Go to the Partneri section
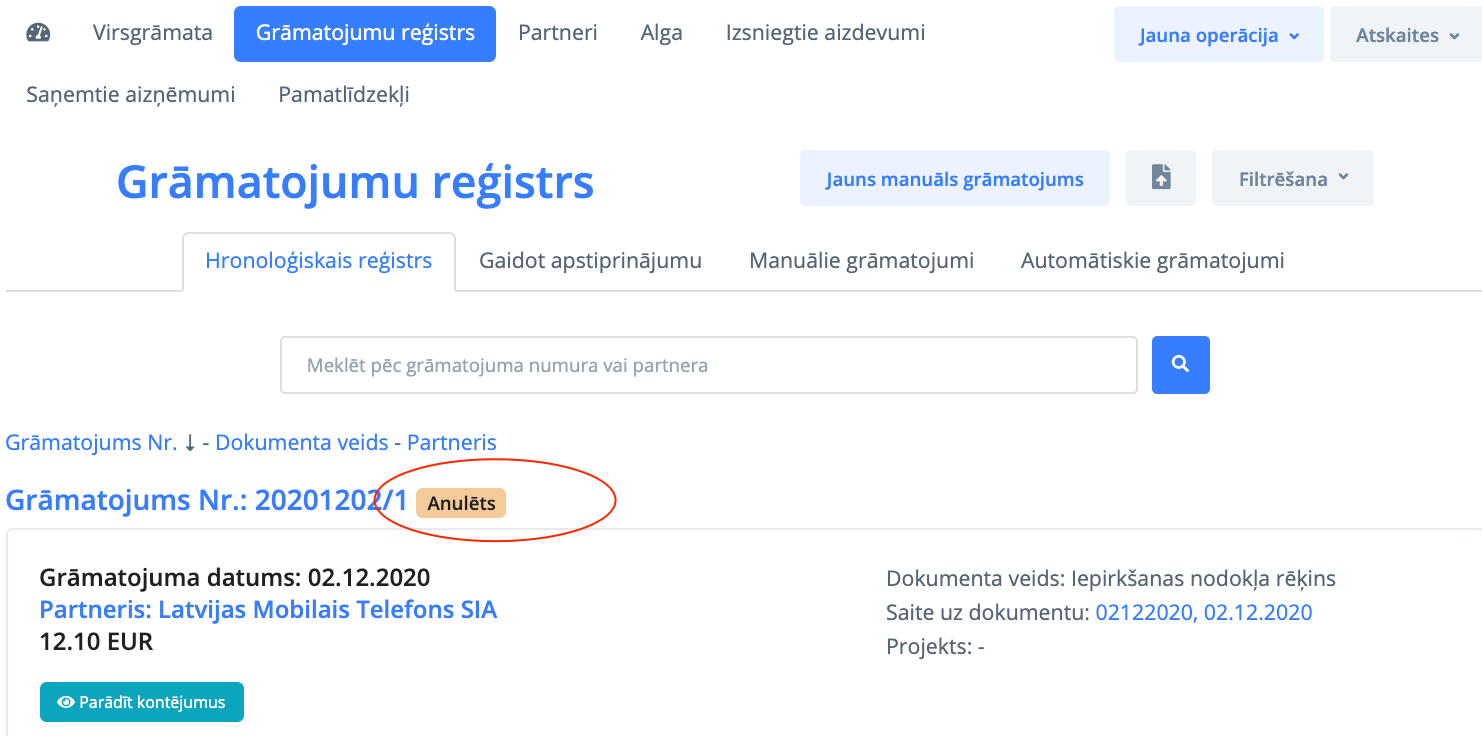This screenshot has width=1482, height=736. pos(557,33)
